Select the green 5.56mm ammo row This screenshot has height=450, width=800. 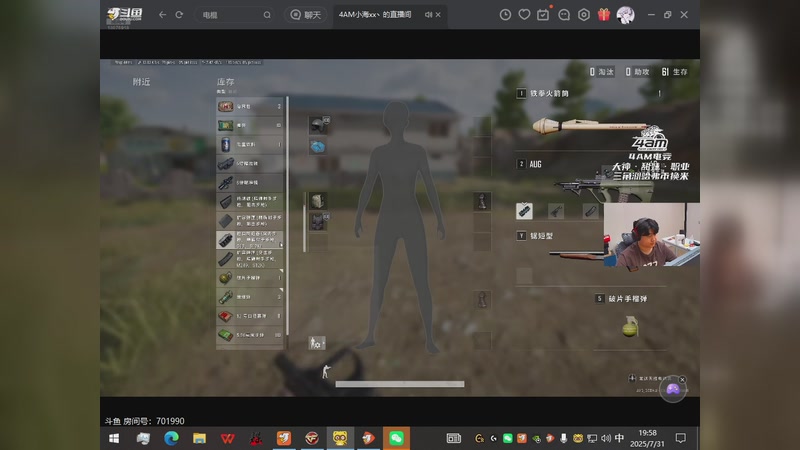[x=249, y=335]
